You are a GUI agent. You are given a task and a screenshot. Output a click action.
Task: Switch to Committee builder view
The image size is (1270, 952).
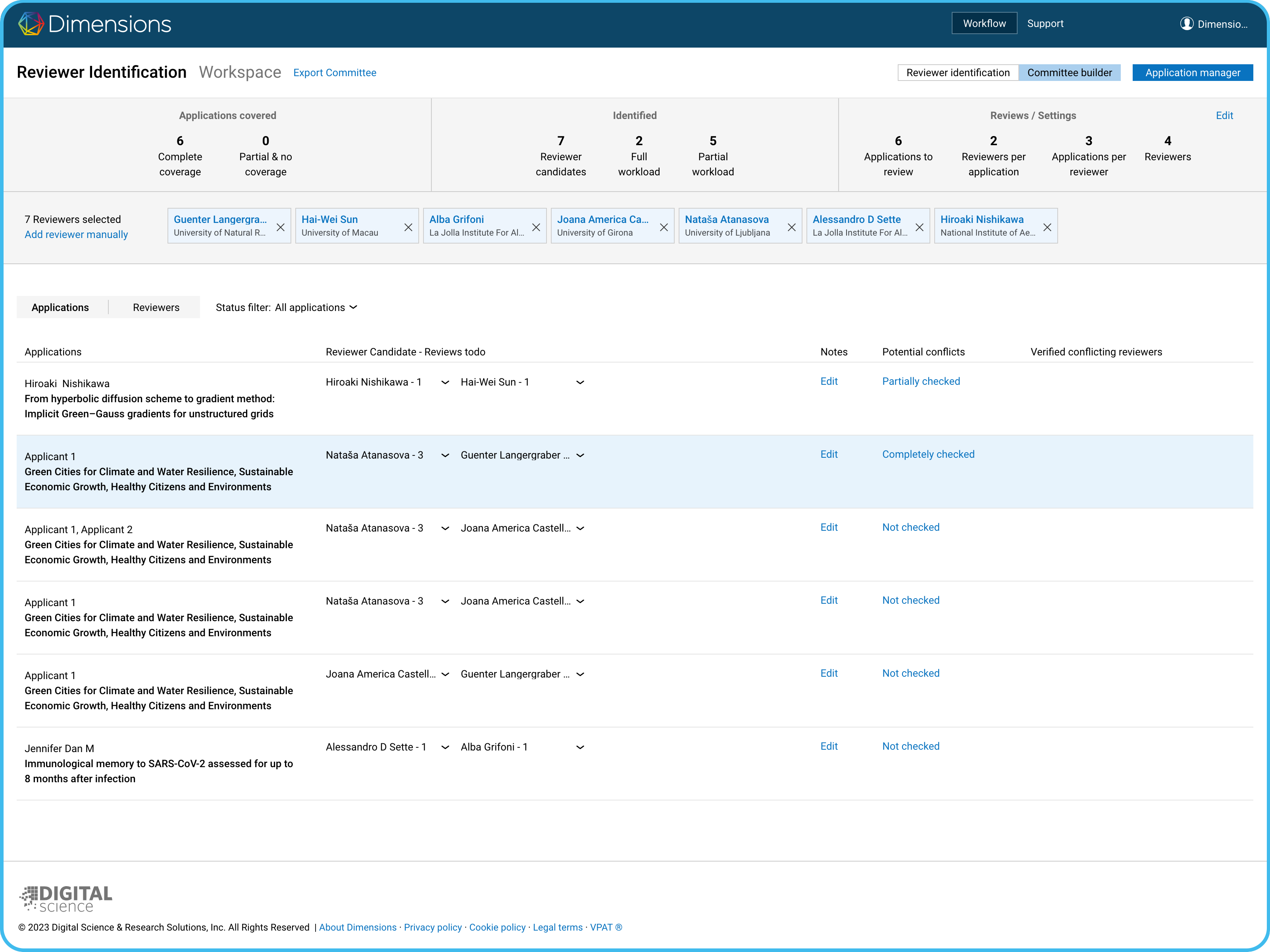[1069, 73]
